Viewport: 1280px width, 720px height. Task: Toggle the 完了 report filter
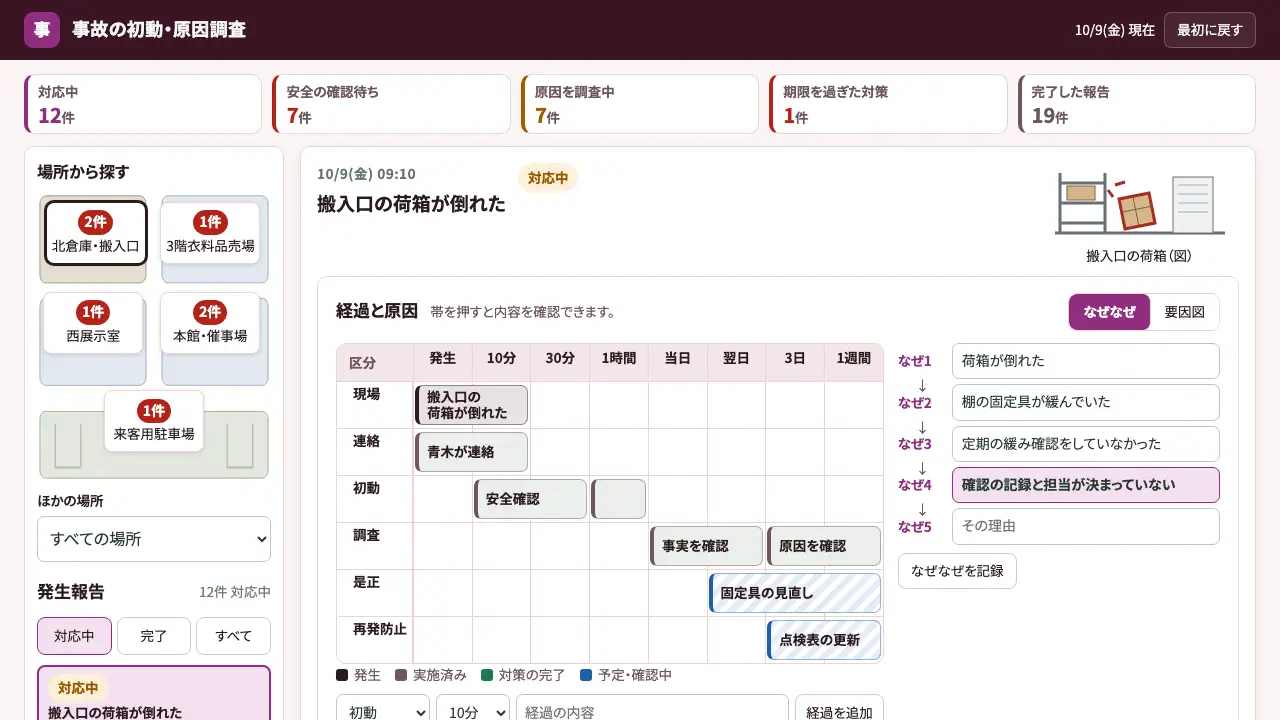154,636
